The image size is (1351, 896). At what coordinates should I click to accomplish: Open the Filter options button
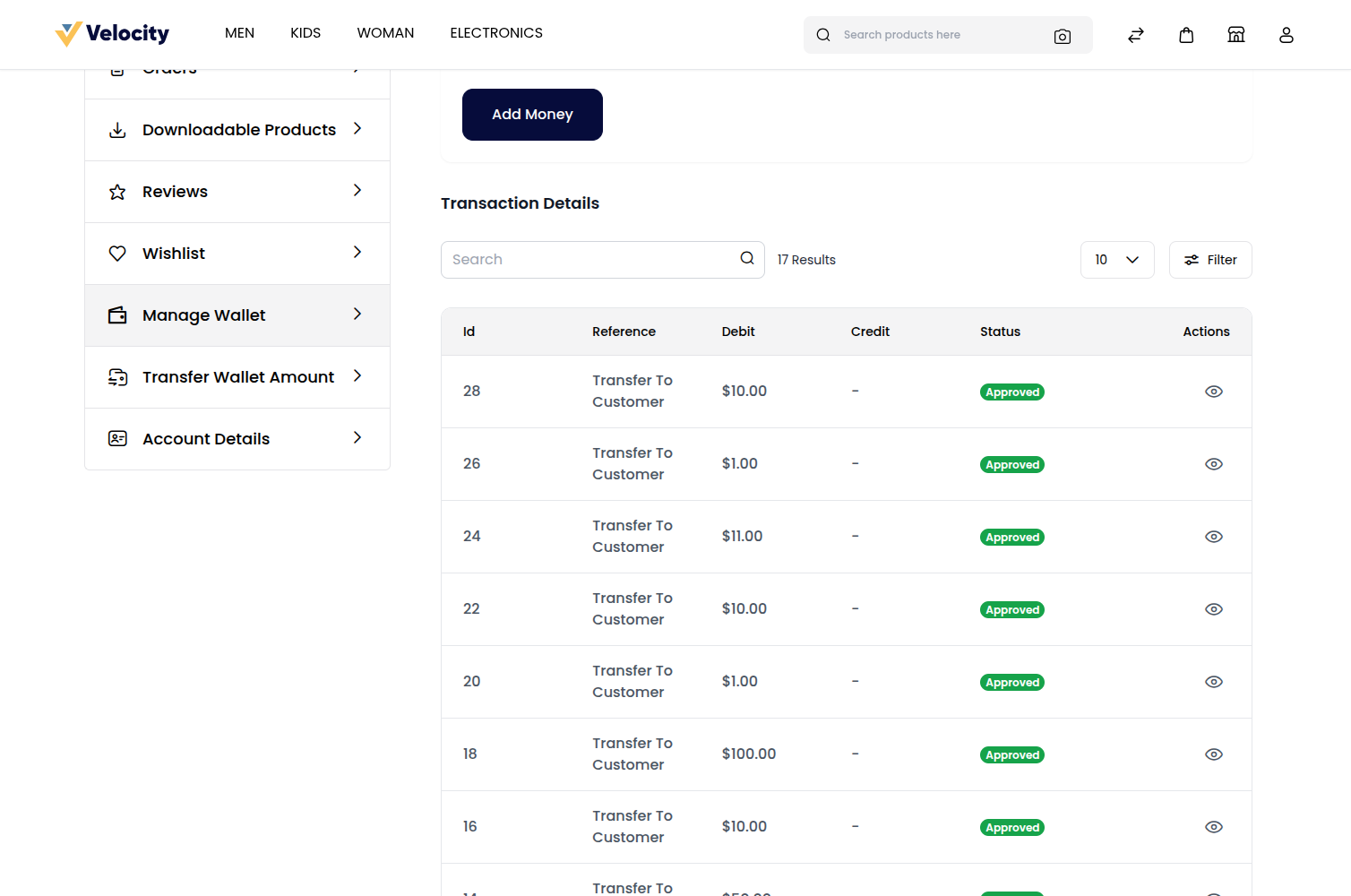(1210, 259)
